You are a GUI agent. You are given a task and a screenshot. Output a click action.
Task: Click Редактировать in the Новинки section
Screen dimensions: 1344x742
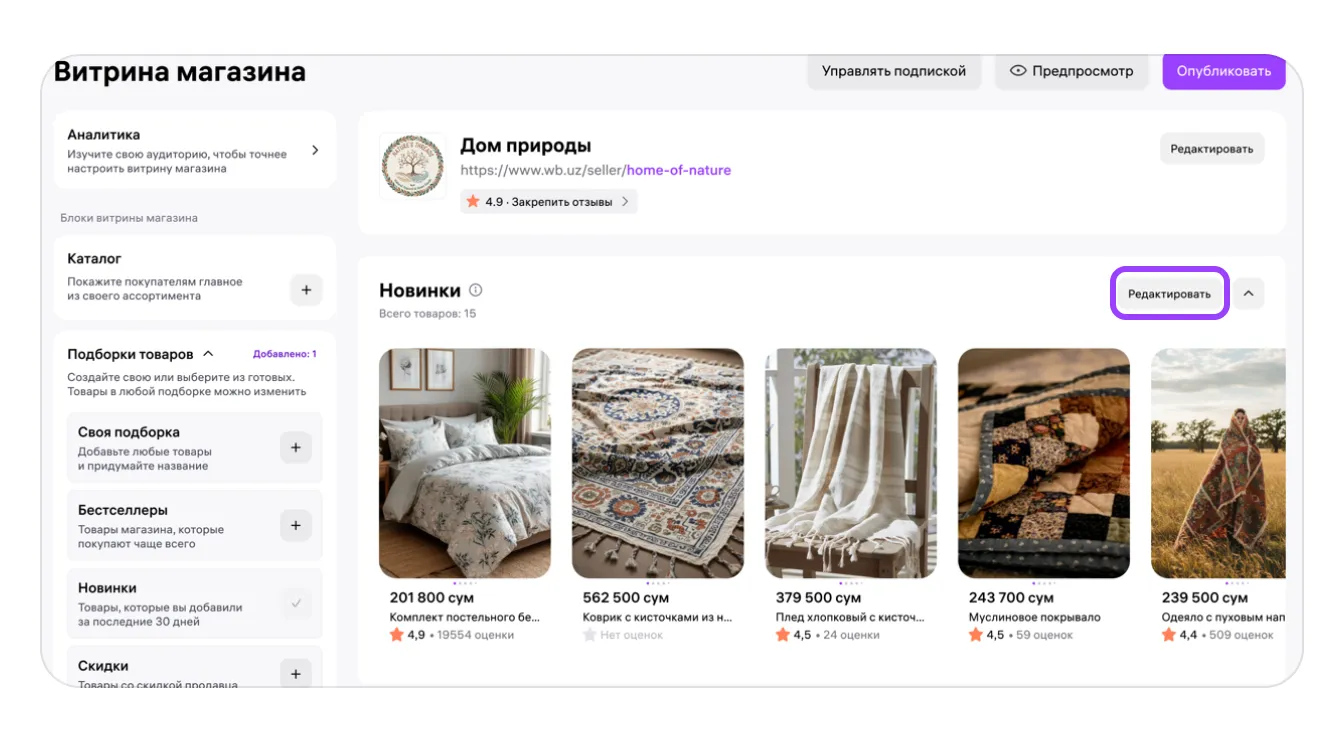1169,294
